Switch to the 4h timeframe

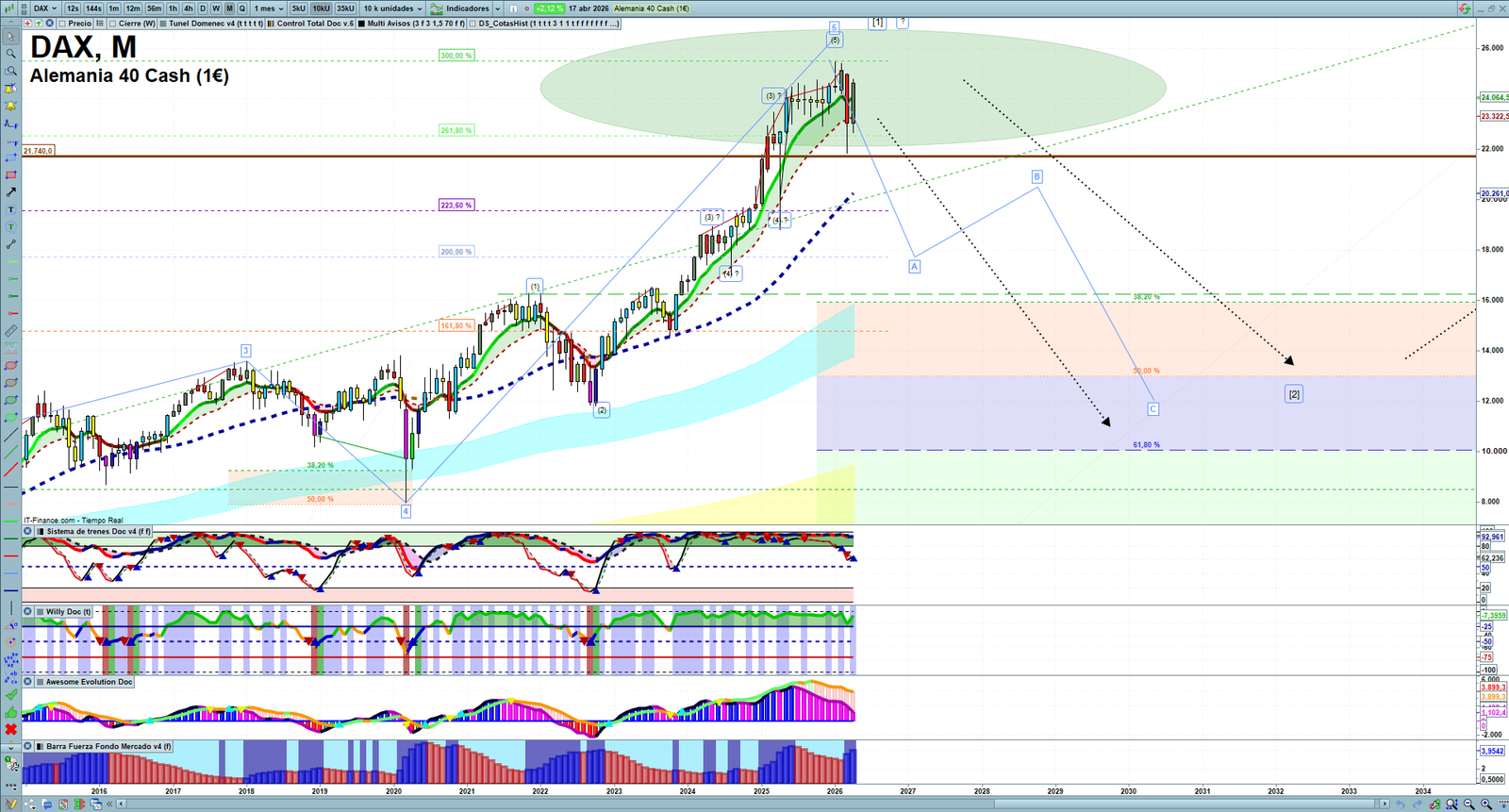[x=188, y=8]
